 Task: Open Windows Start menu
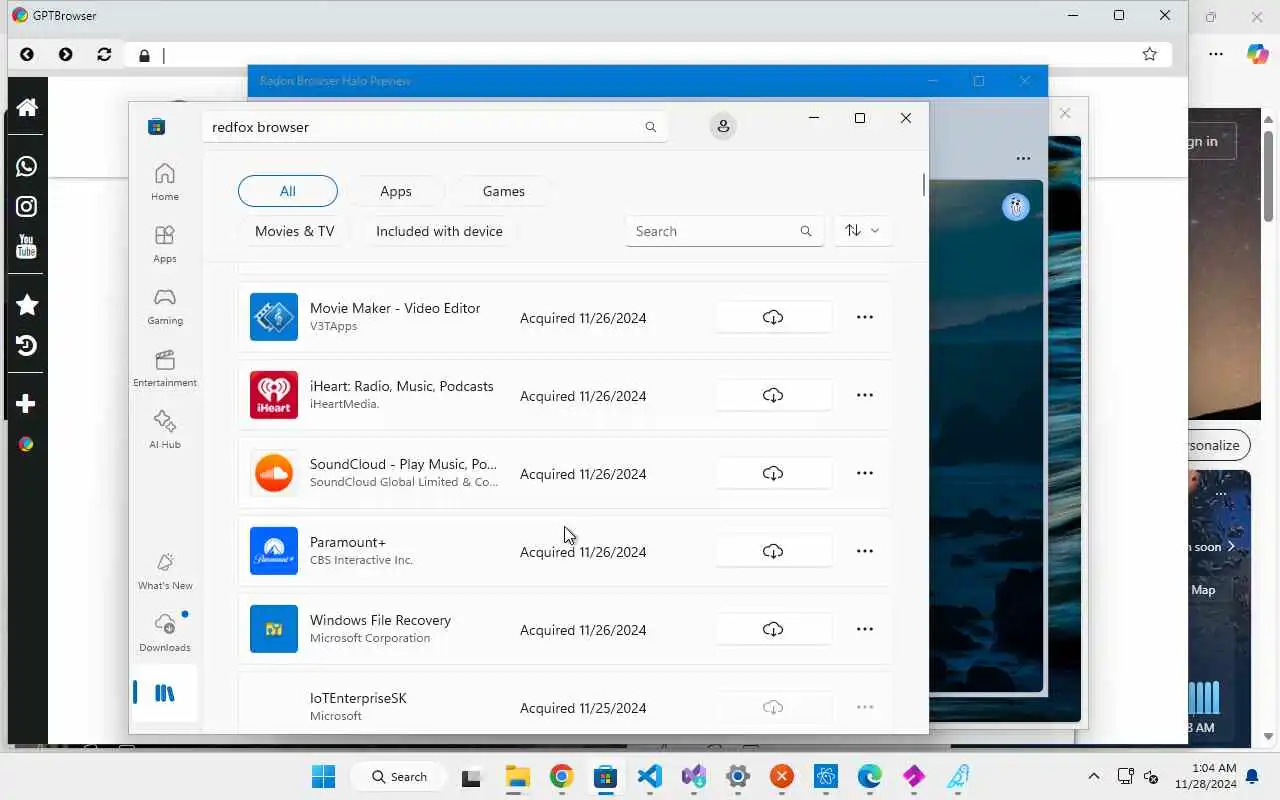pyautogui.click(x=323, y=776)
